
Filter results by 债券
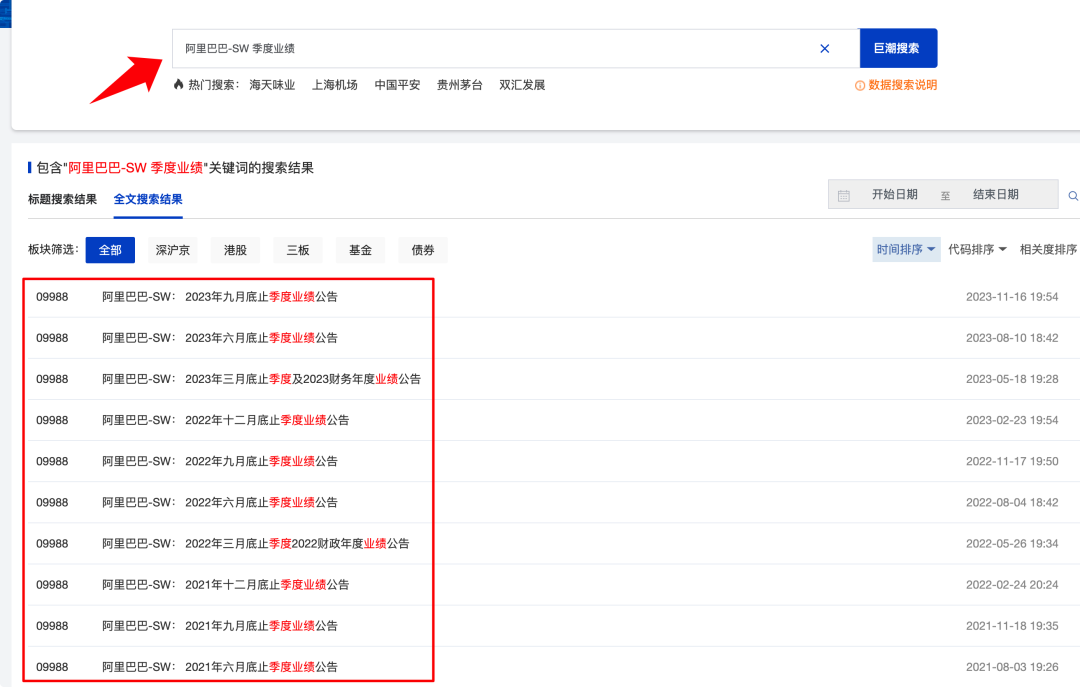point(423,250)
